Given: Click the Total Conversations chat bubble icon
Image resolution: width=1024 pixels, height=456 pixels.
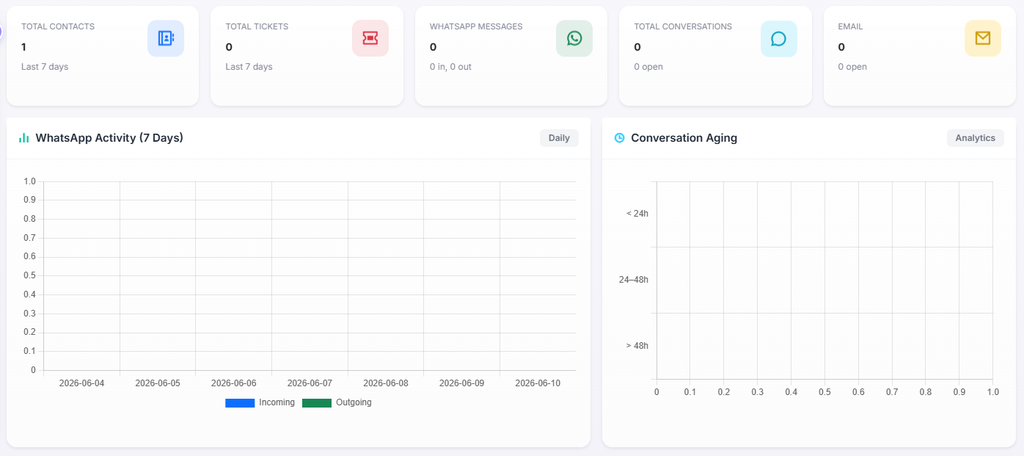Looking at the screenshot, I should 778,38.
